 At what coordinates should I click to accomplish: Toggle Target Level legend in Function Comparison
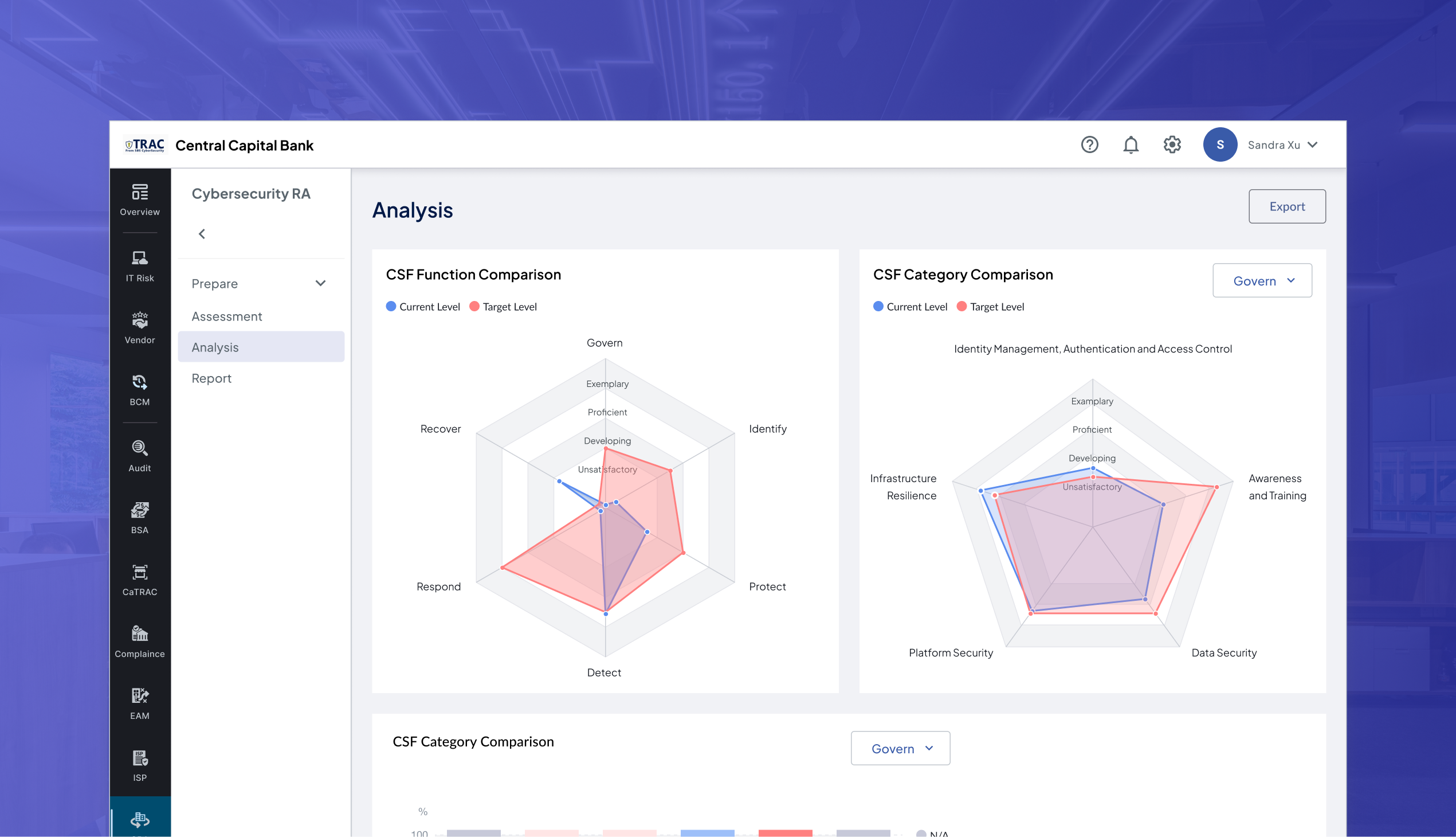coord(503,306)
